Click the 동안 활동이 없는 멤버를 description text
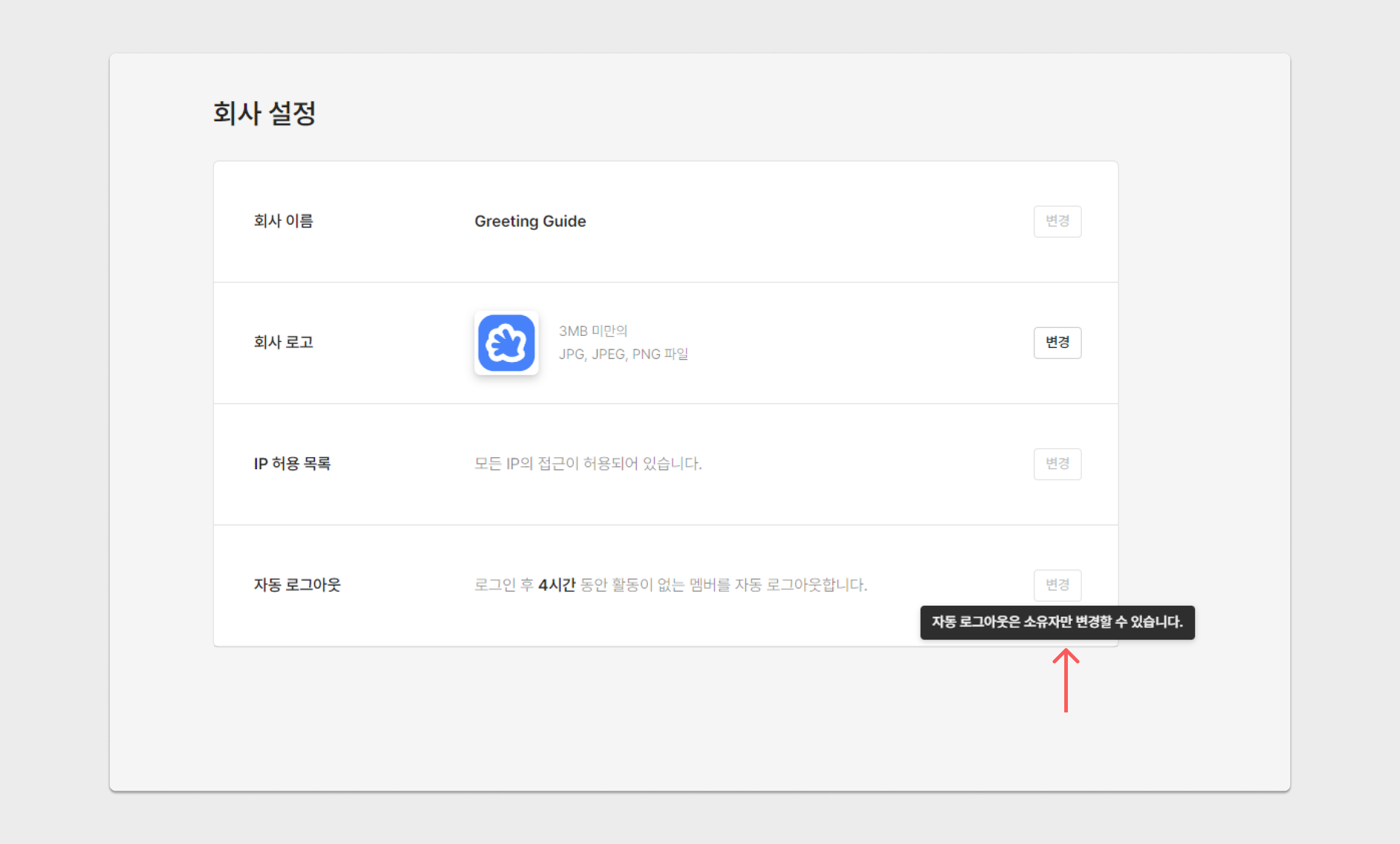 [655, 585]
